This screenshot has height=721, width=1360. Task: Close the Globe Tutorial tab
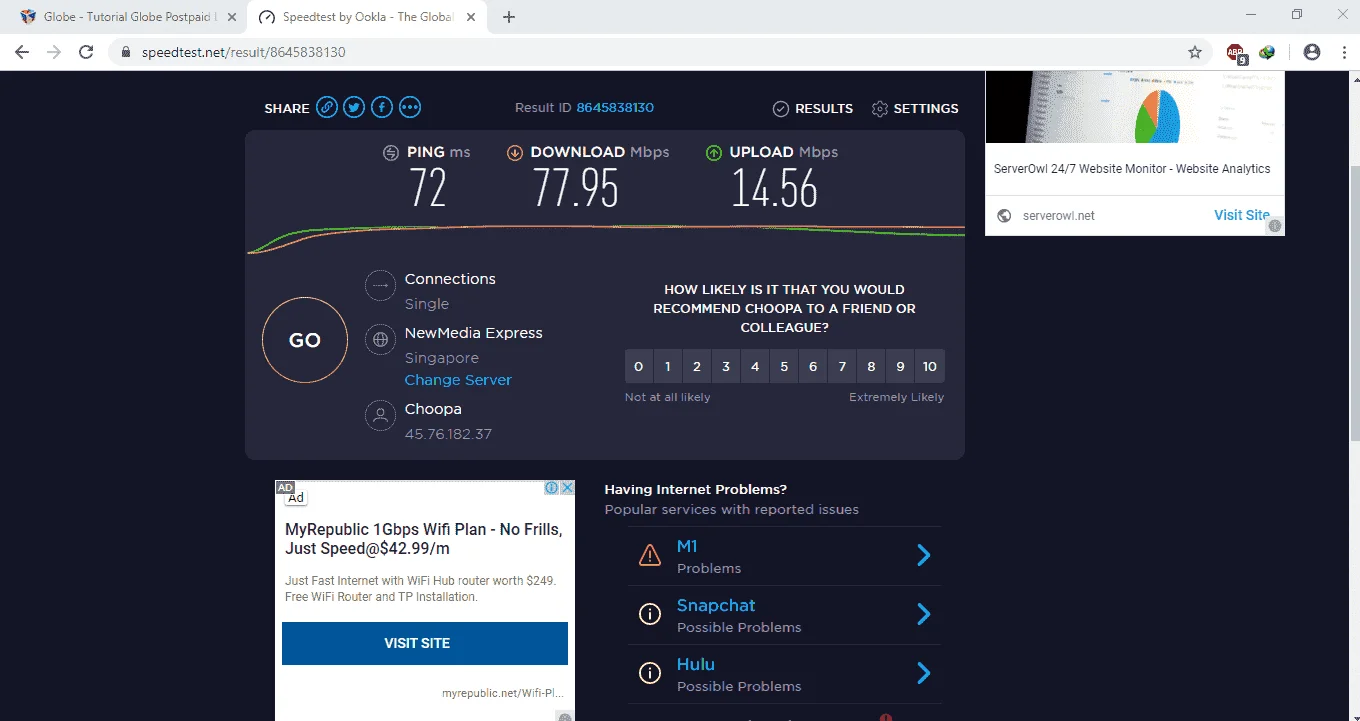(231, 17)
